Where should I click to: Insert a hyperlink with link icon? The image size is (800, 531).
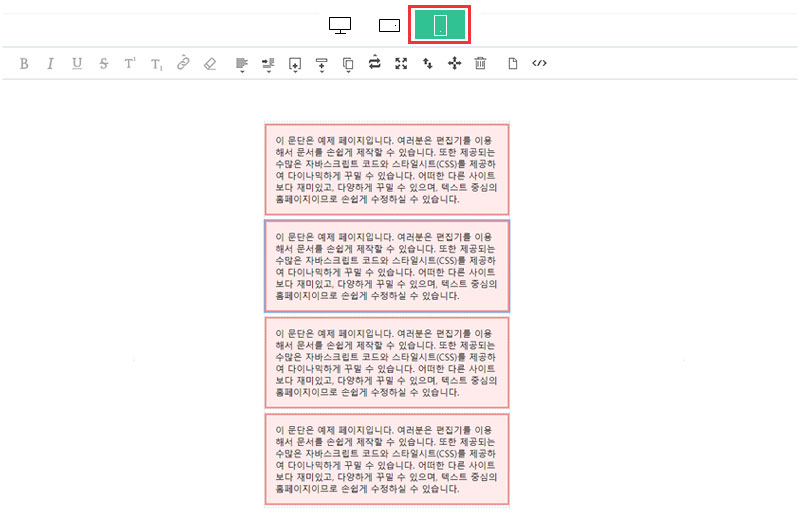click(183, 64)
